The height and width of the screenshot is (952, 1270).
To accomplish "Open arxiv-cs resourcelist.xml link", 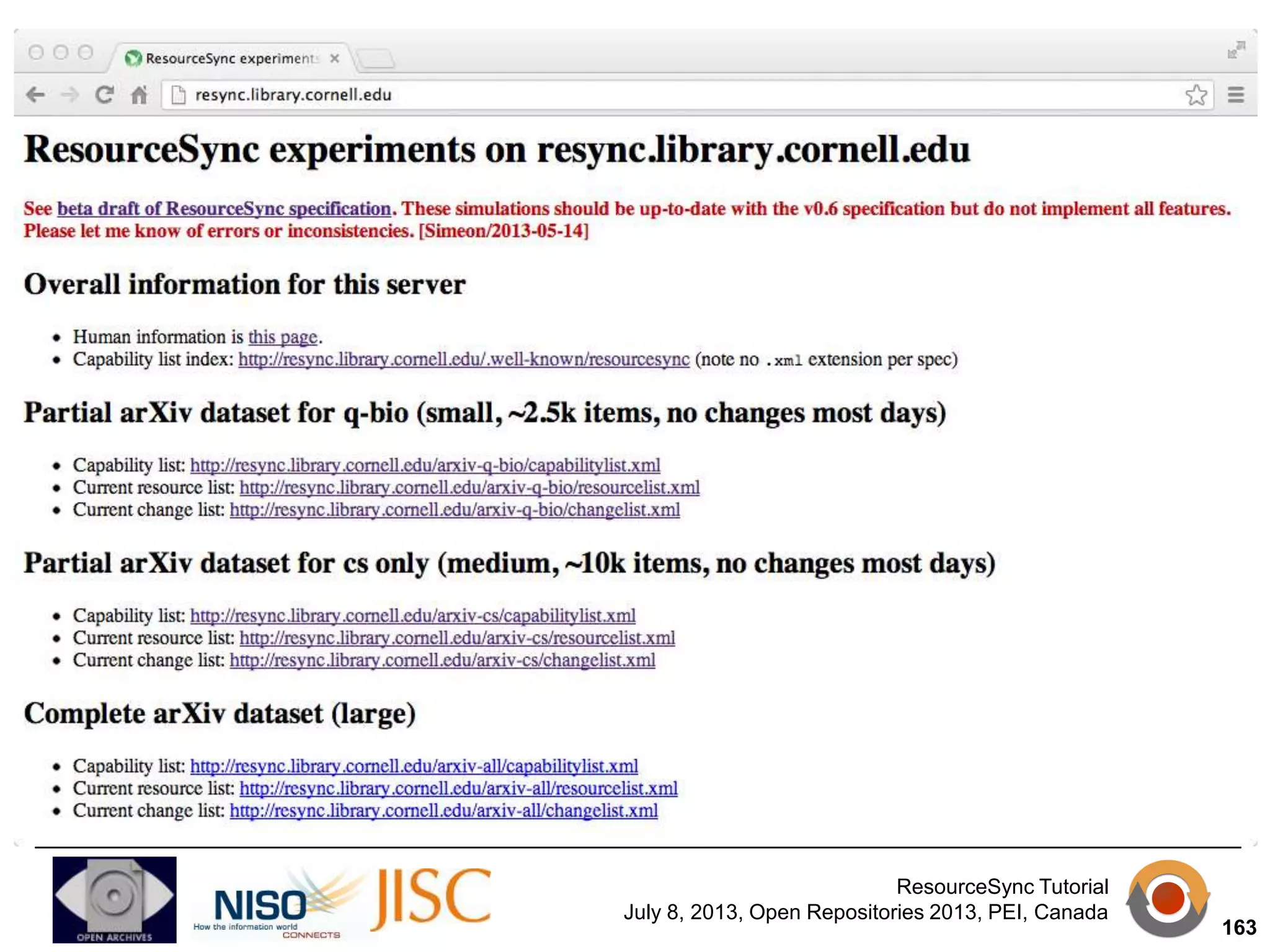I will 457,638.
